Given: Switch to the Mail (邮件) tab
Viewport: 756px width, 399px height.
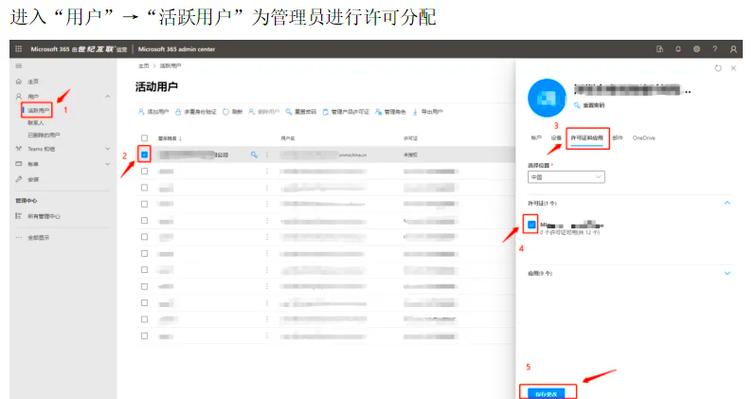Looking at the screenshot, I should (x=617, y=138).
